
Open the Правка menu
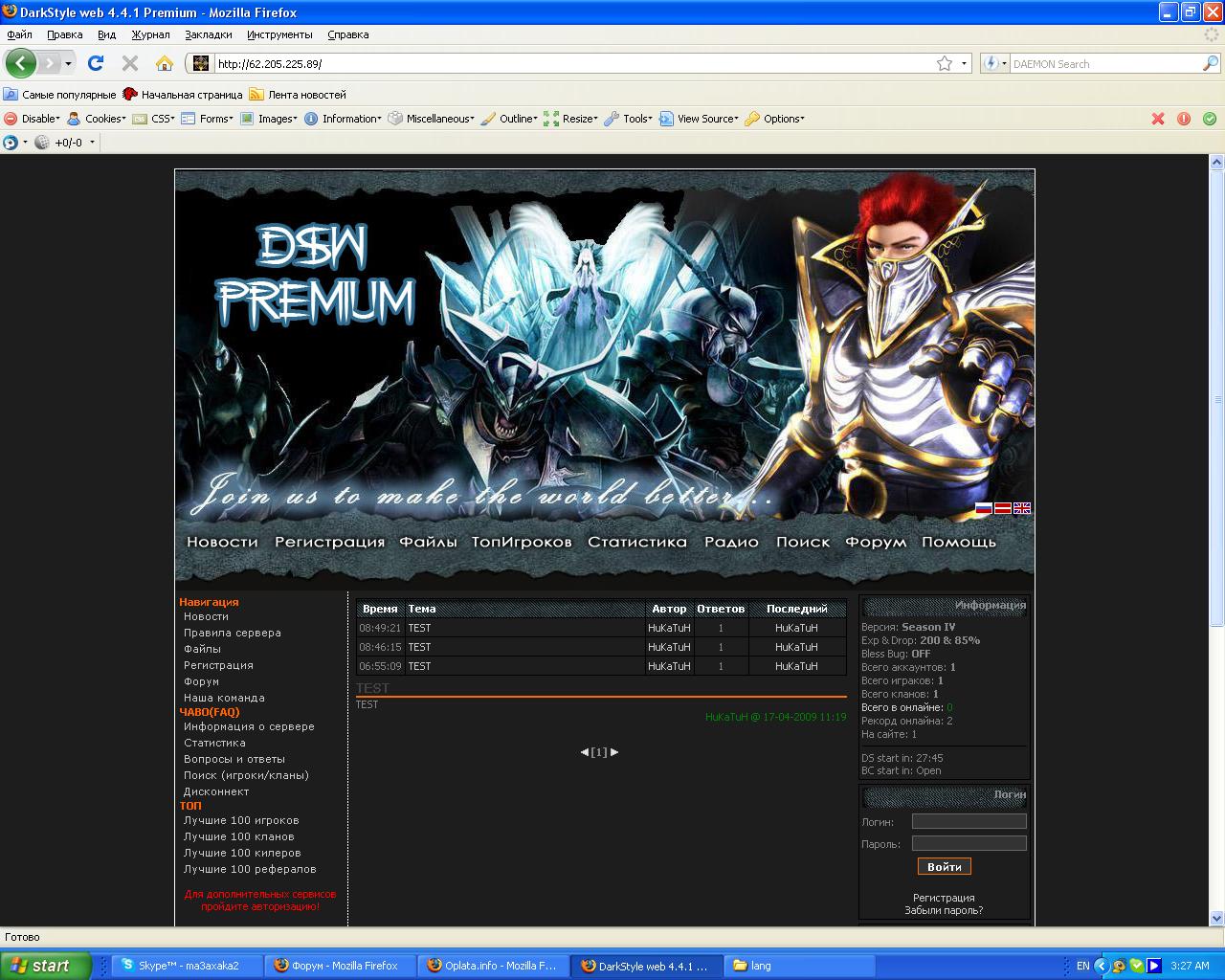coord(65,34)
